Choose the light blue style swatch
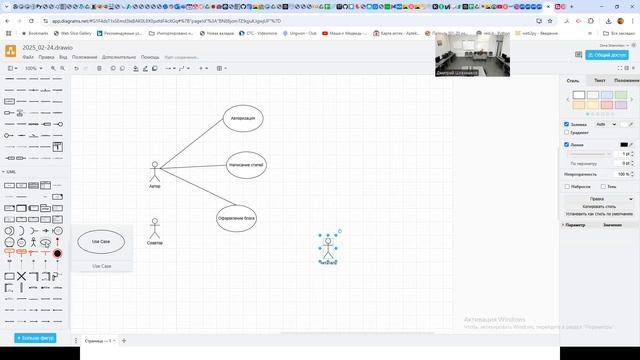This screenshot has width=640, height=360. pos(607,95)
